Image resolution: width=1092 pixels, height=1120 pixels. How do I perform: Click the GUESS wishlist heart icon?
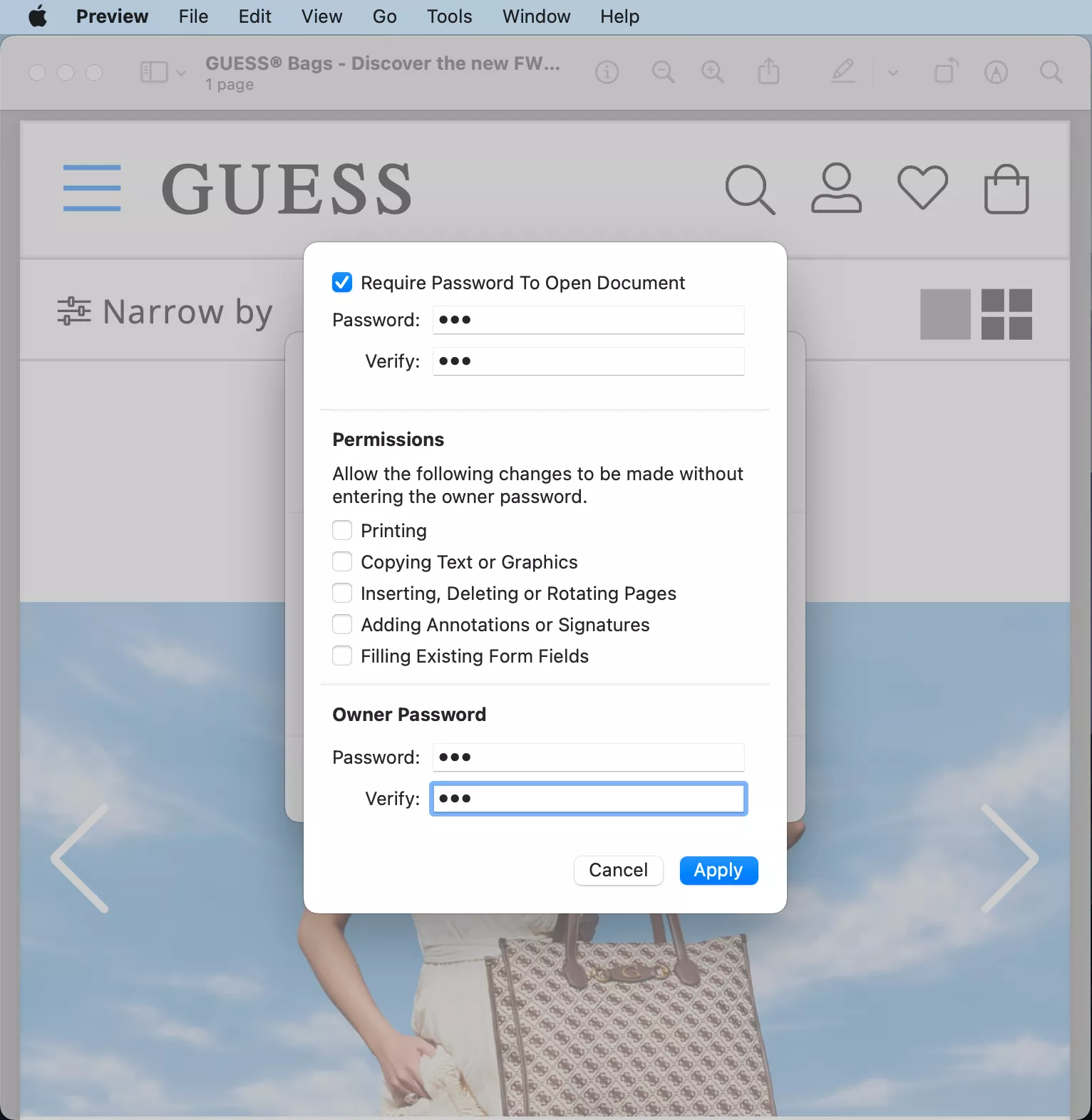point(922,187)
